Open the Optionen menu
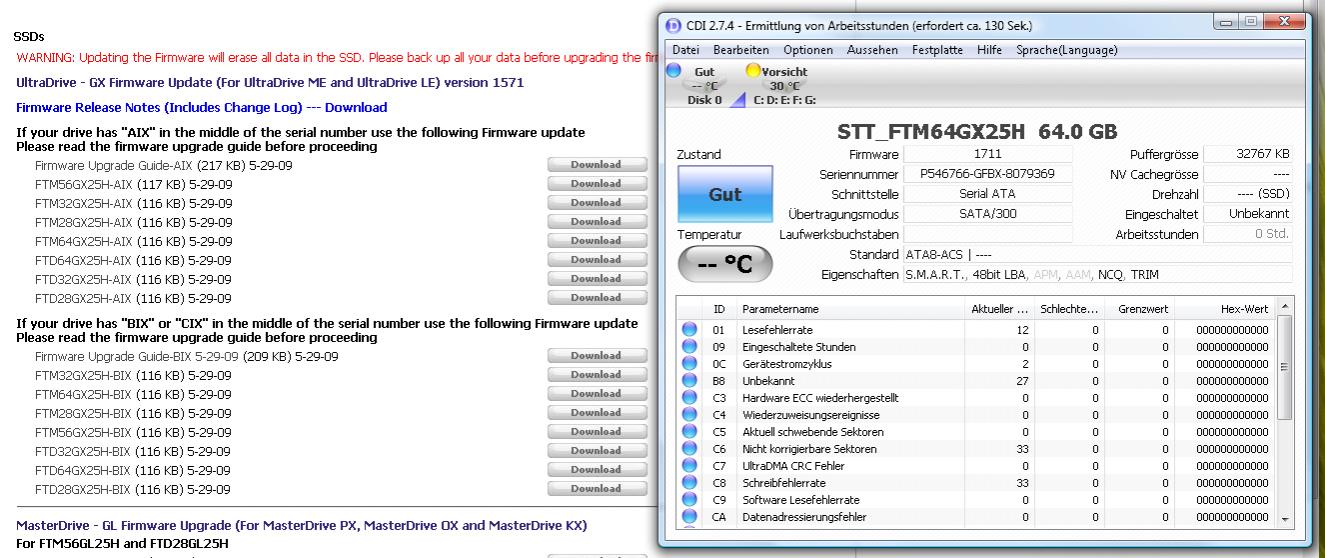This screenshot has width=1325, height=558. pos(808,50)
